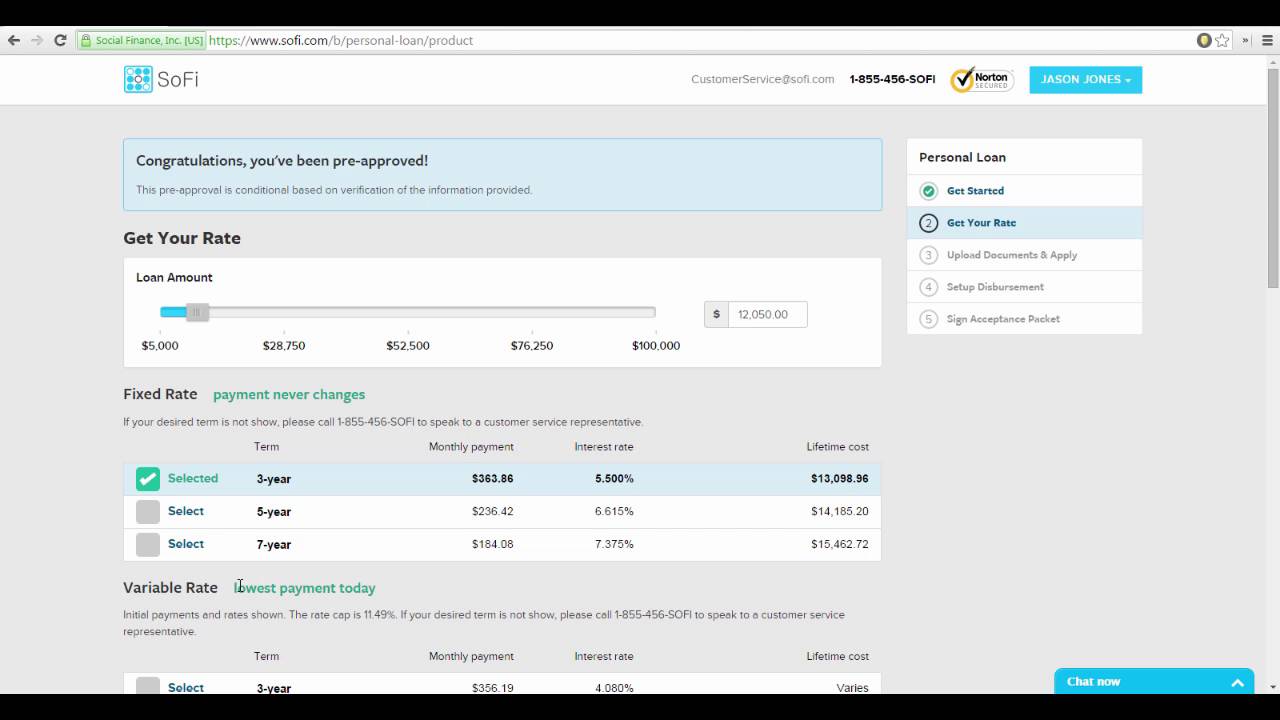
Task: Go to Get Started step
Action: tap(975, 191)
